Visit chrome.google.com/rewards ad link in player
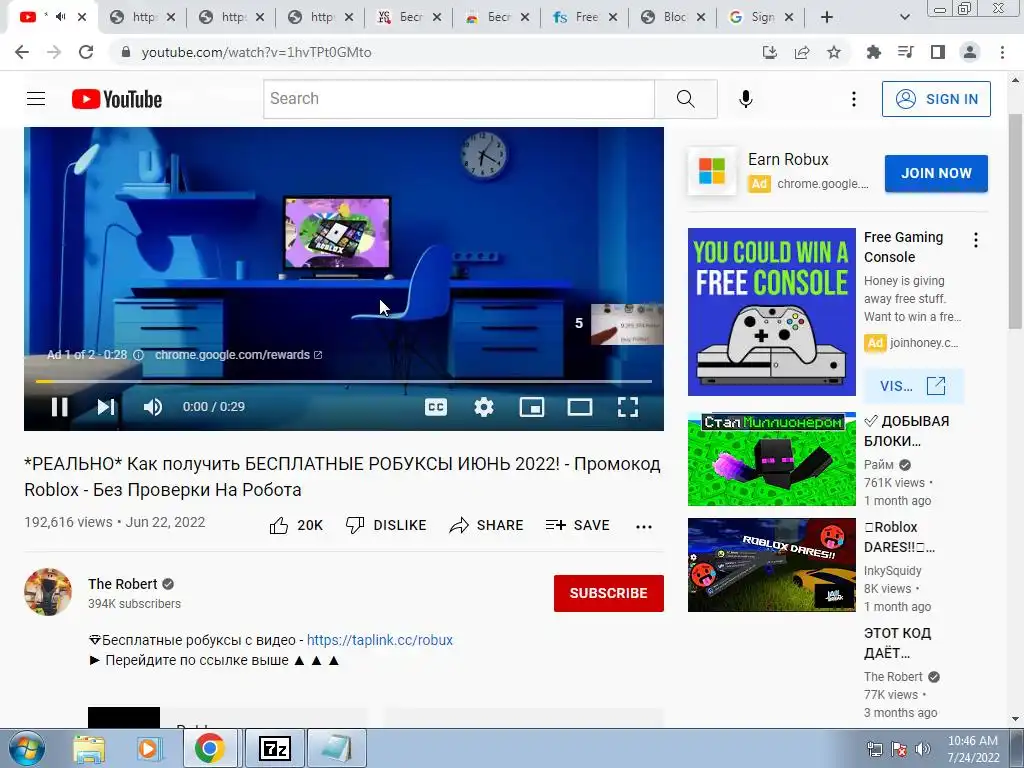 click(x=238, y=355)
